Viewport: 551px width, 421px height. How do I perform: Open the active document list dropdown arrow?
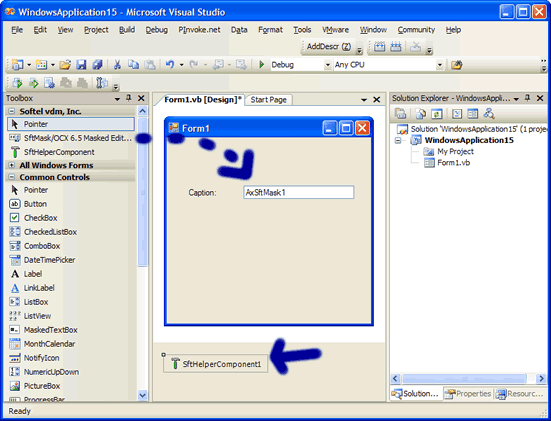pos(364,100)
